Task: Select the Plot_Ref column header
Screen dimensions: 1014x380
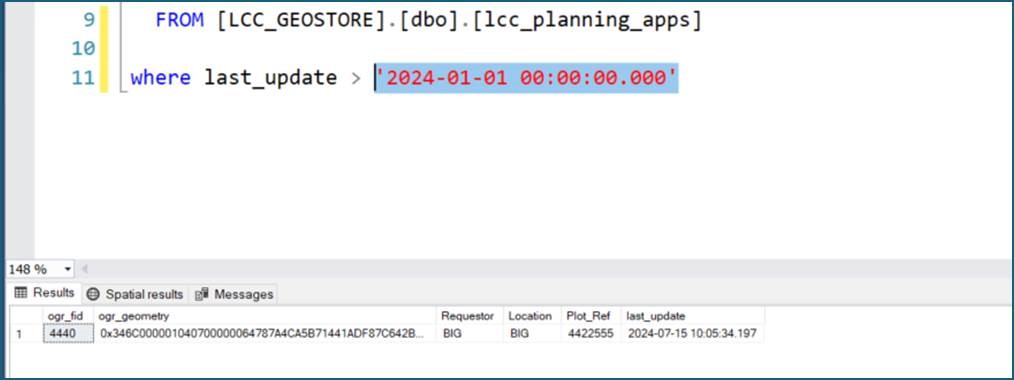Action: pos(590,316)
